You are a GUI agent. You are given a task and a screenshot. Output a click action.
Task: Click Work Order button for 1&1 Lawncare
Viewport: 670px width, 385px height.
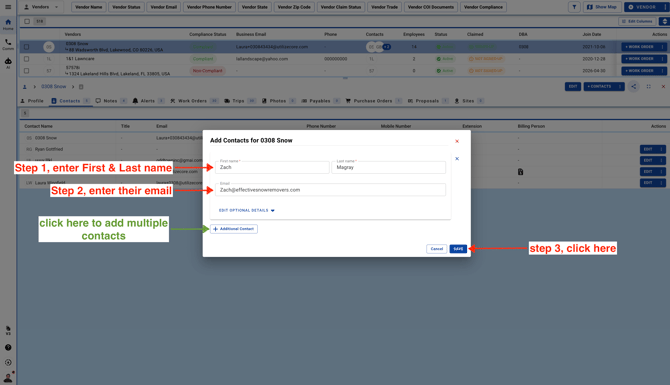[639, 59]
